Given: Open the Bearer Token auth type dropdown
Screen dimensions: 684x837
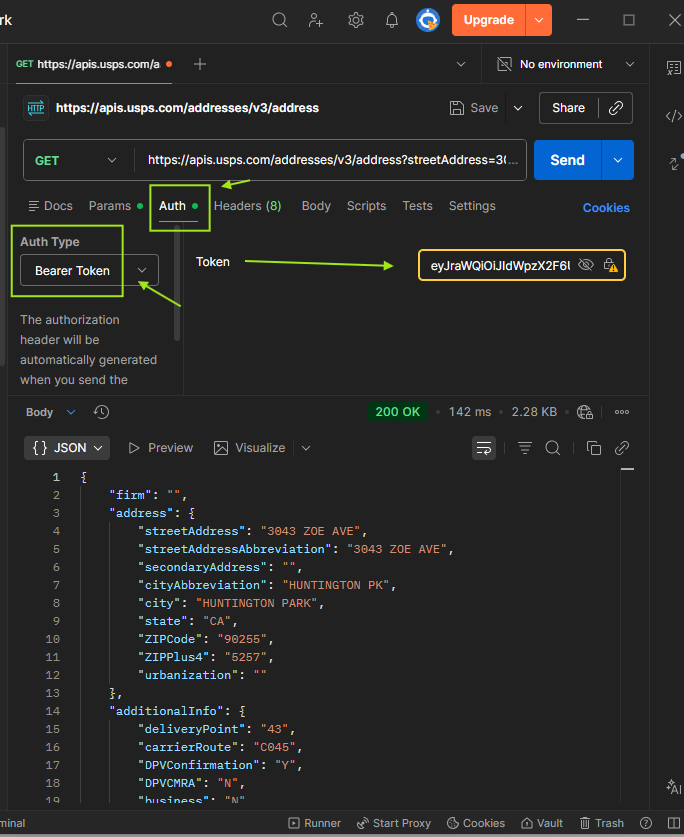Looking at the screenshot, I should click(x=89, y=270).
